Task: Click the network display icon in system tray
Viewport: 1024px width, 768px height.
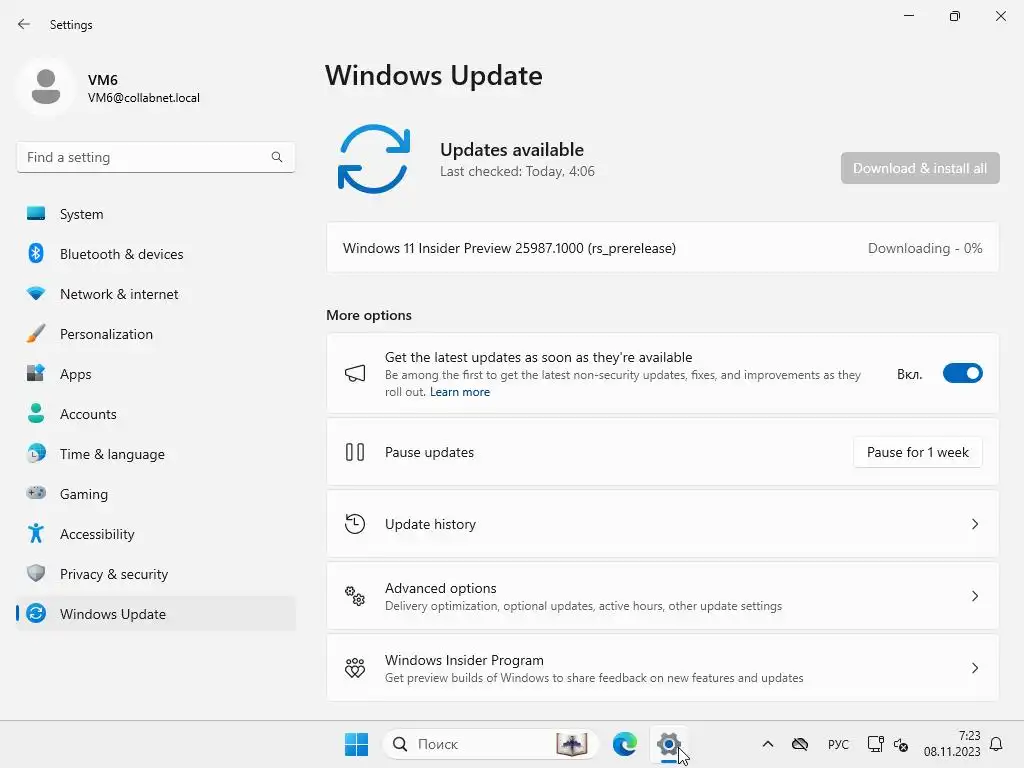Action: [875, 744]
